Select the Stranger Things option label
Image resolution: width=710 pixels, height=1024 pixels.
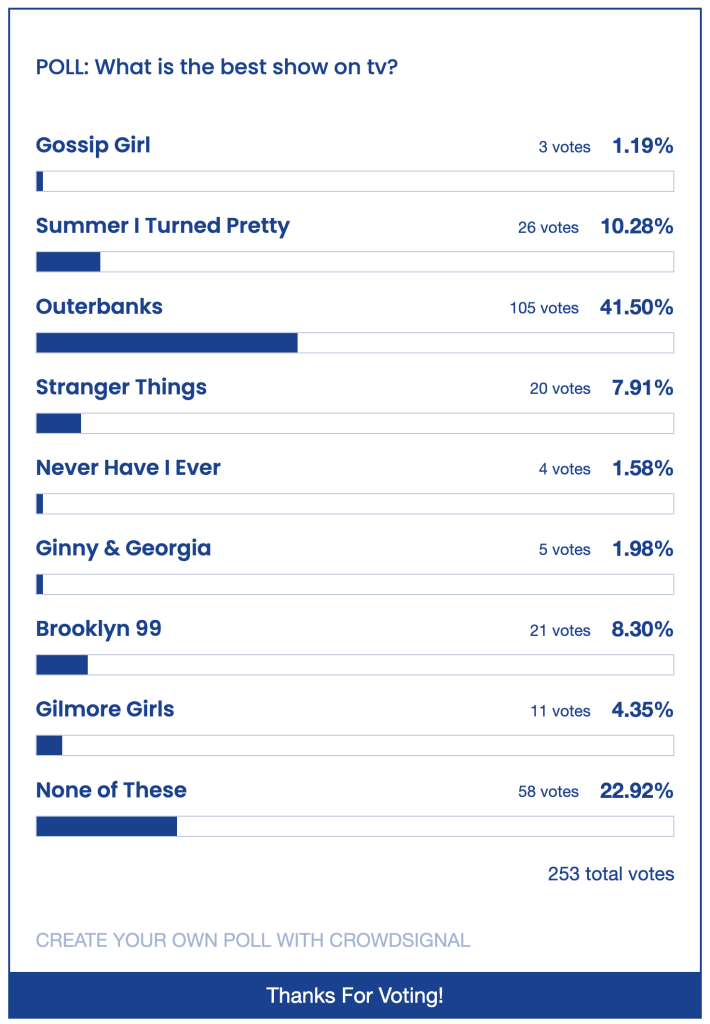click(121, 387)
